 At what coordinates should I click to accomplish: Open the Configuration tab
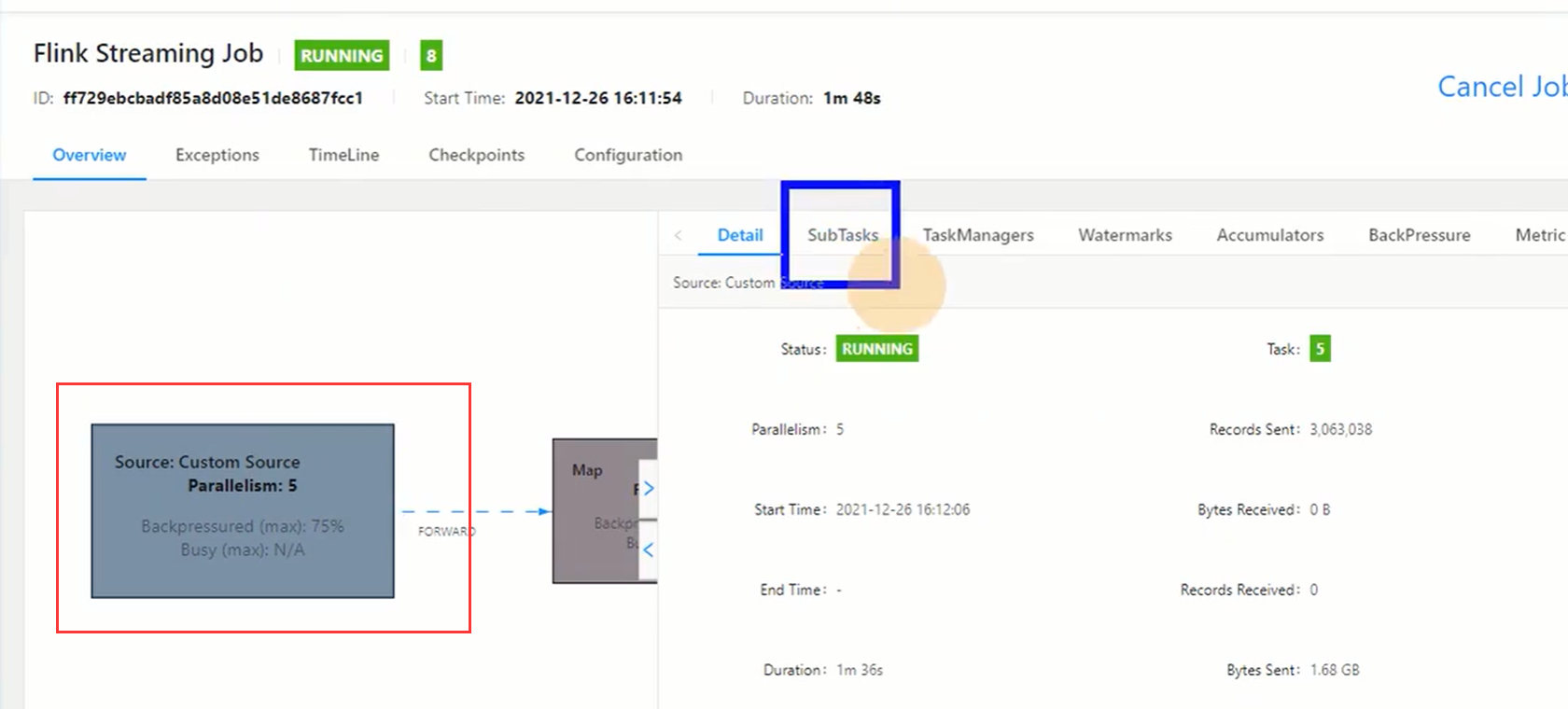tap(628, 155)
